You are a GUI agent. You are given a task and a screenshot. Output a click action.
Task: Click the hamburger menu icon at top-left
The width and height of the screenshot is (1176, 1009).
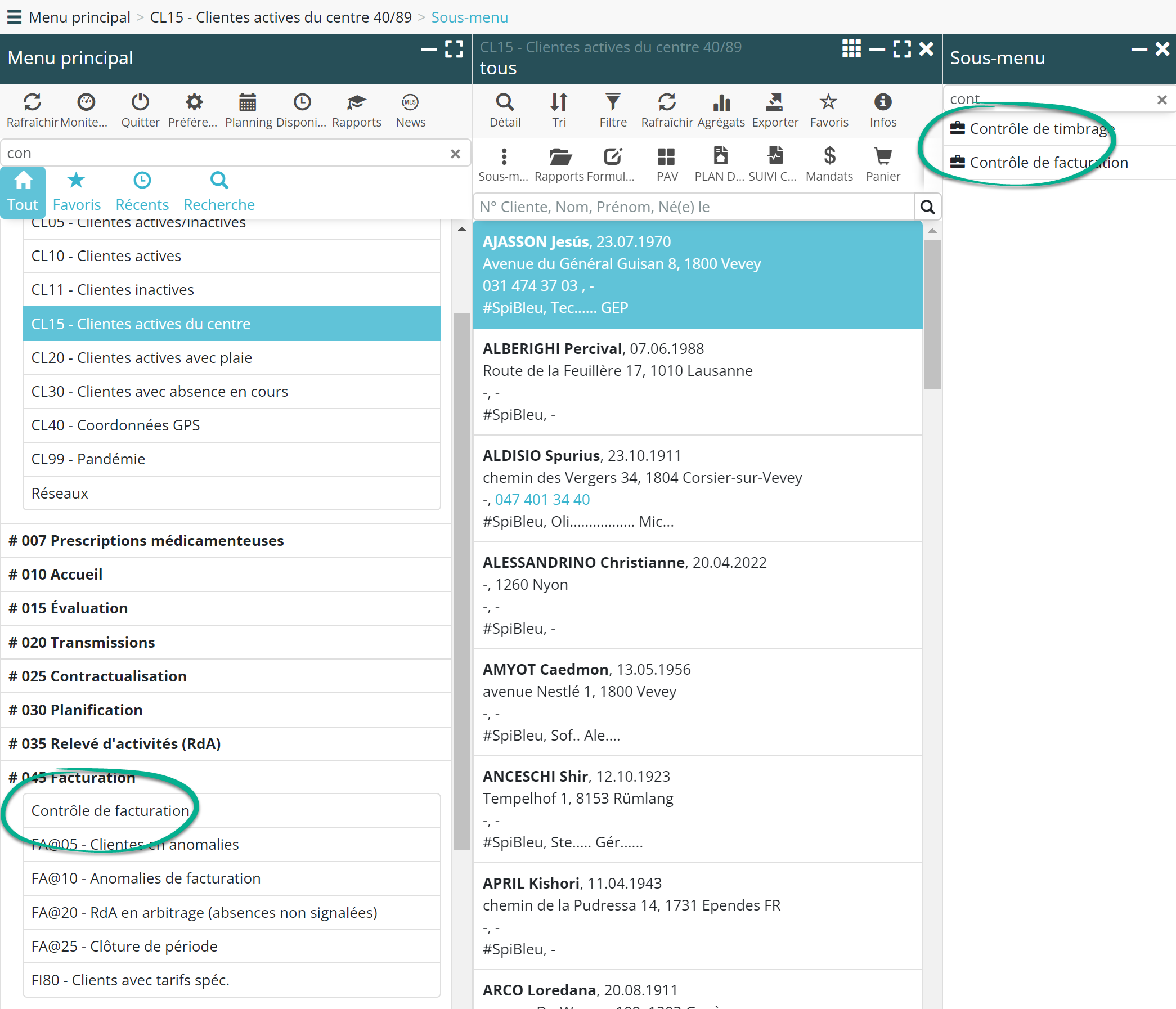click(14, 17)
